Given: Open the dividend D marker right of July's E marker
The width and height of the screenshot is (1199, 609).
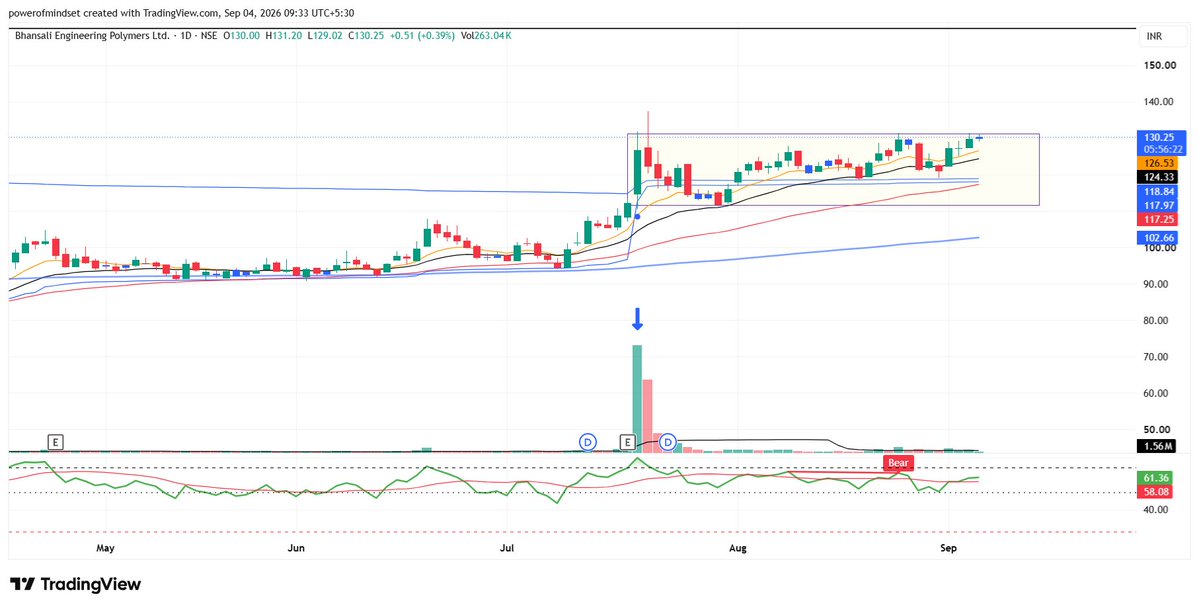Looking at the screenshot, I should point(668,441).
